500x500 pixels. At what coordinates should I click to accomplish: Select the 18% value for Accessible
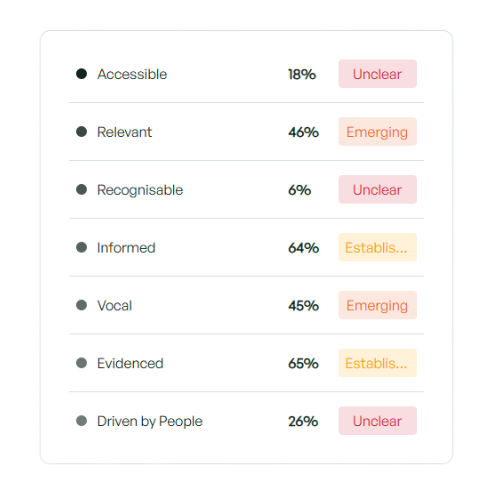302,74
